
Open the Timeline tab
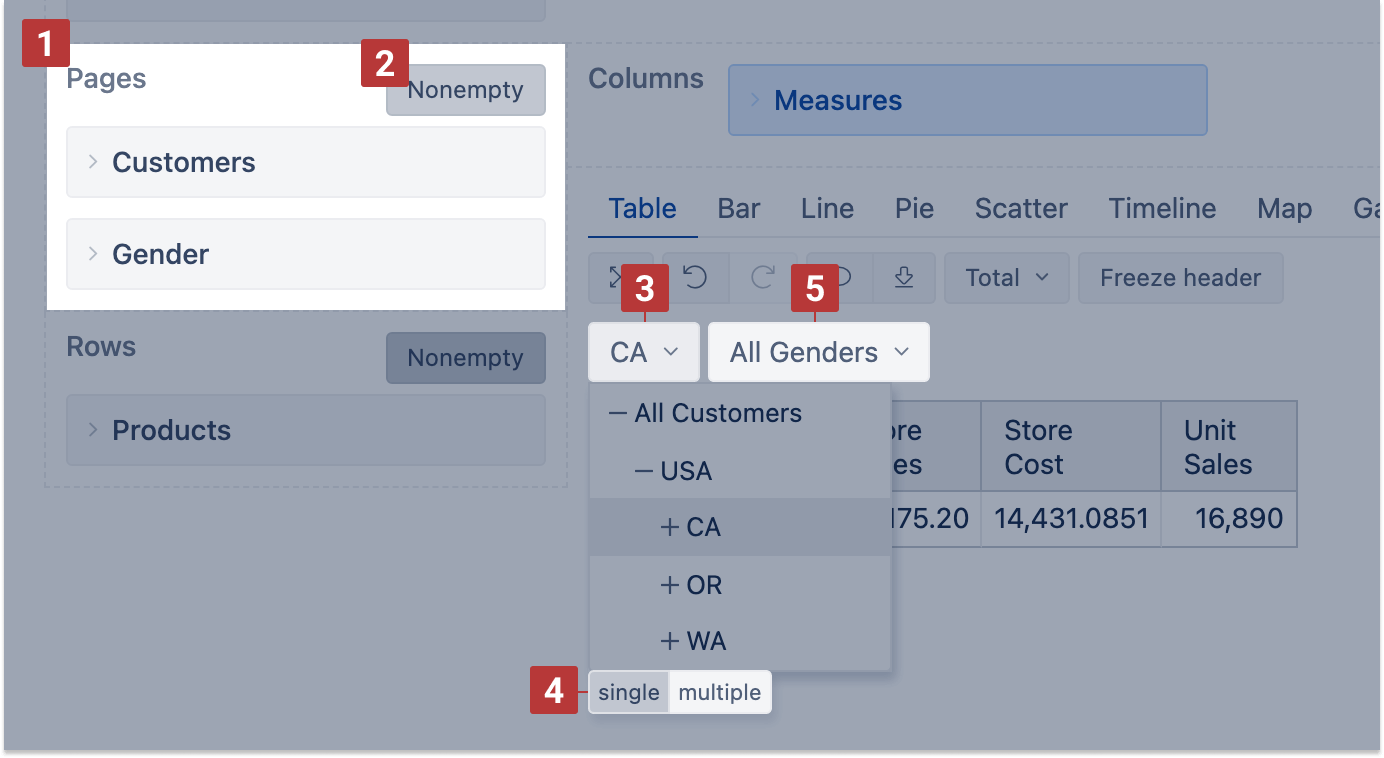(x=1162, y=208)
